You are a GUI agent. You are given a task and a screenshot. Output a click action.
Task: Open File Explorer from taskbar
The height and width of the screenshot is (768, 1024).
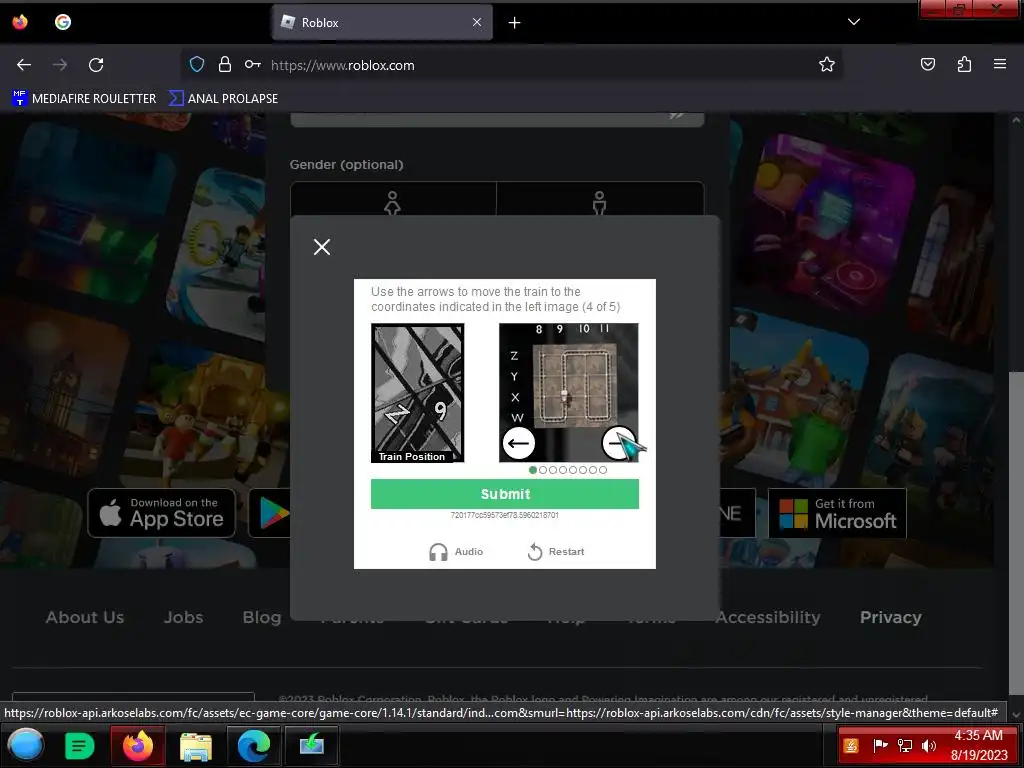pyautogui.click(x=196, y=745)
